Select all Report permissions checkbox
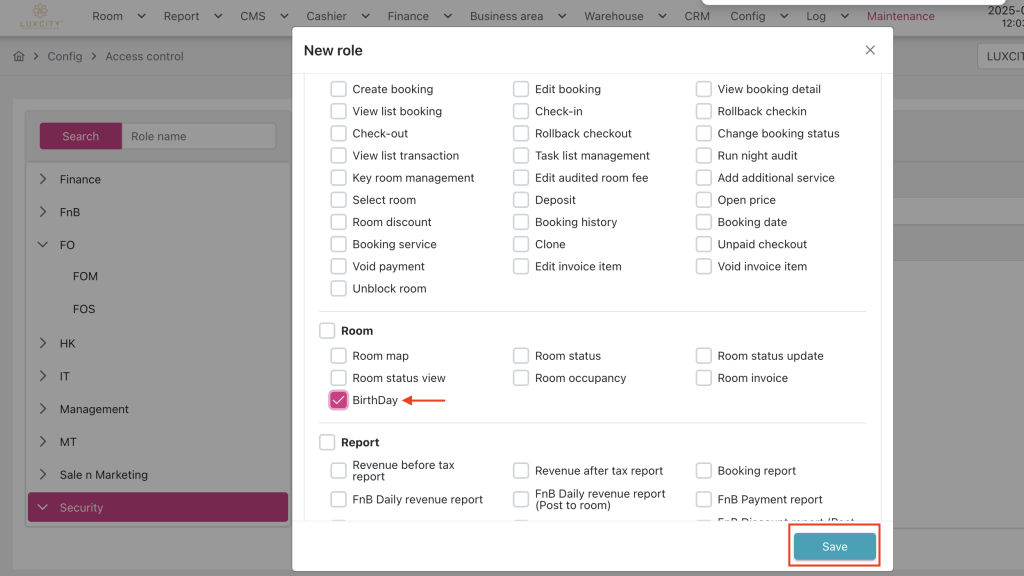1024x576 pixels. click(x=327, y=442)
